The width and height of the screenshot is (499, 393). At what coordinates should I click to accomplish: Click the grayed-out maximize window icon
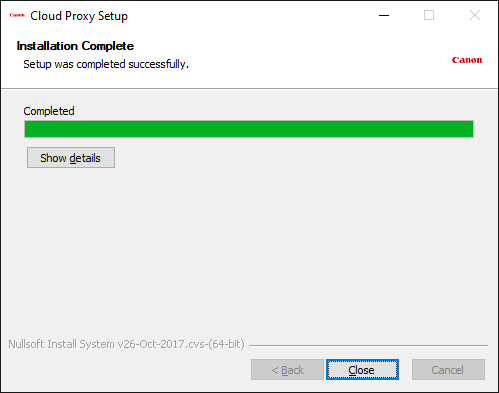click(x=429, y=15)
